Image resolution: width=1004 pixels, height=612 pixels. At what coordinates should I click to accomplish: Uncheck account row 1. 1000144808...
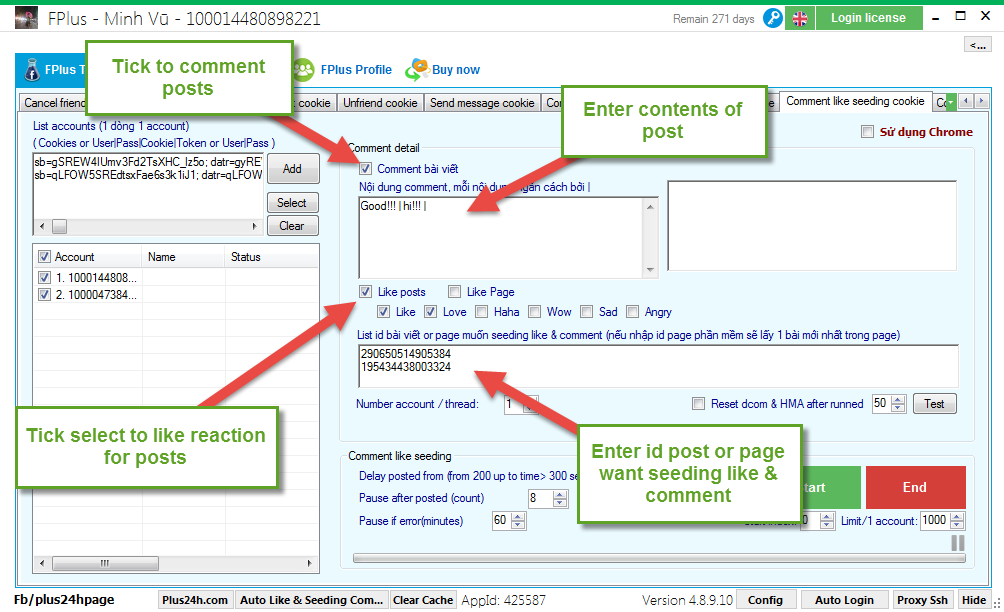point(44,278)
